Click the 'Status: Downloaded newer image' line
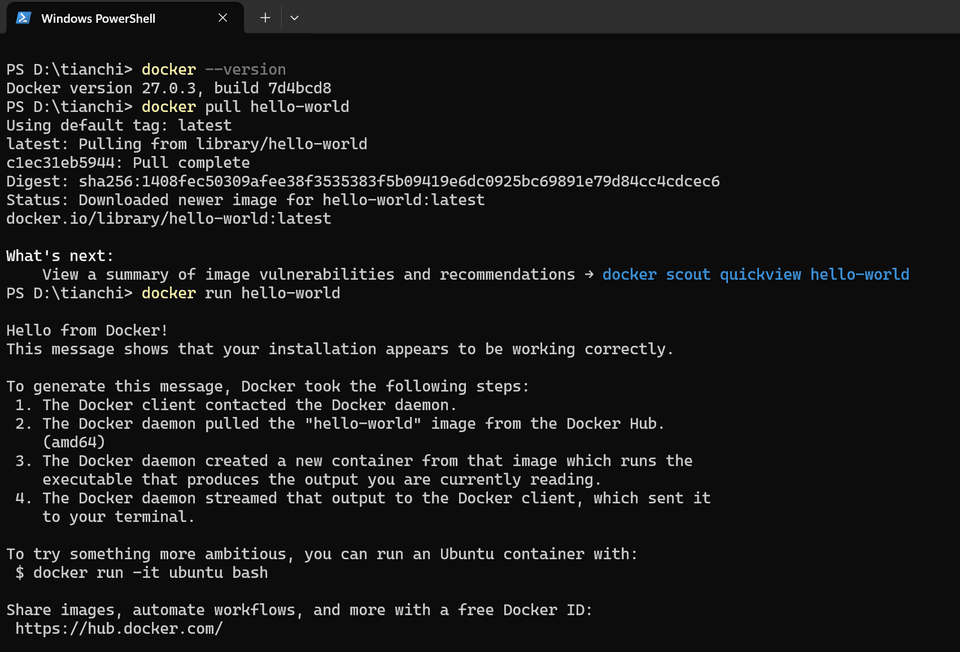The height and width of the screenshot is (652, 960). pyautogui.click(x=245, y=200)
